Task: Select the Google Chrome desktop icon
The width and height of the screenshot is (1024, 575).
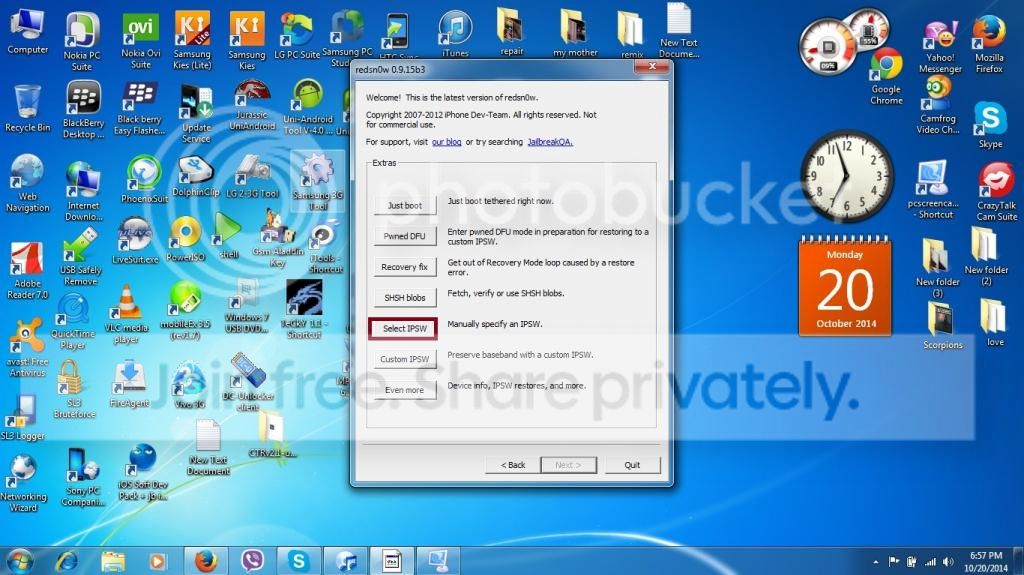Action: click(x=886, y=70)
